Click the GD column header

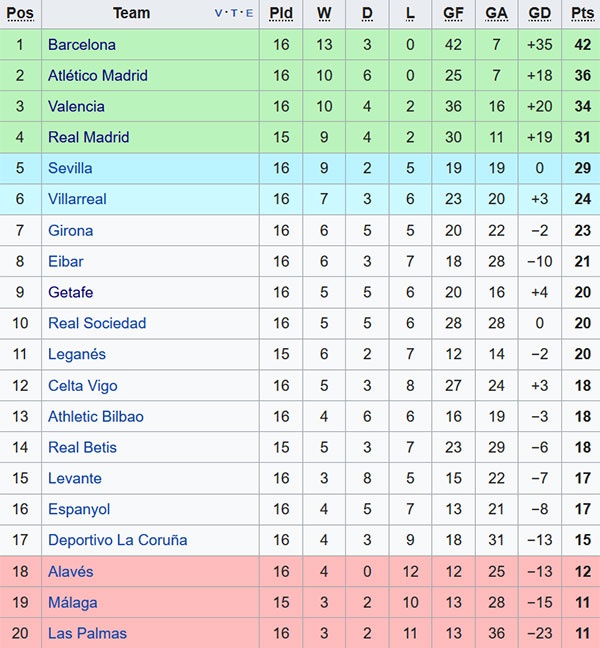540,14
